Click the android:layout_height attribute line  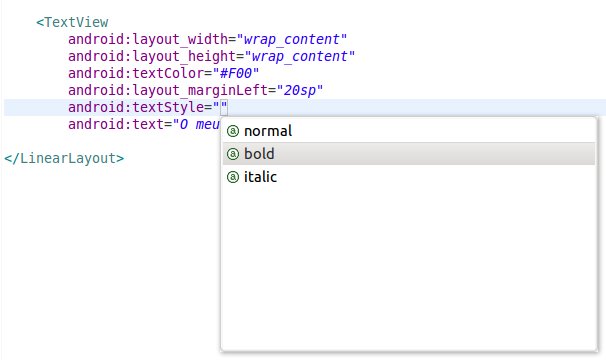(x=211, y=56)
